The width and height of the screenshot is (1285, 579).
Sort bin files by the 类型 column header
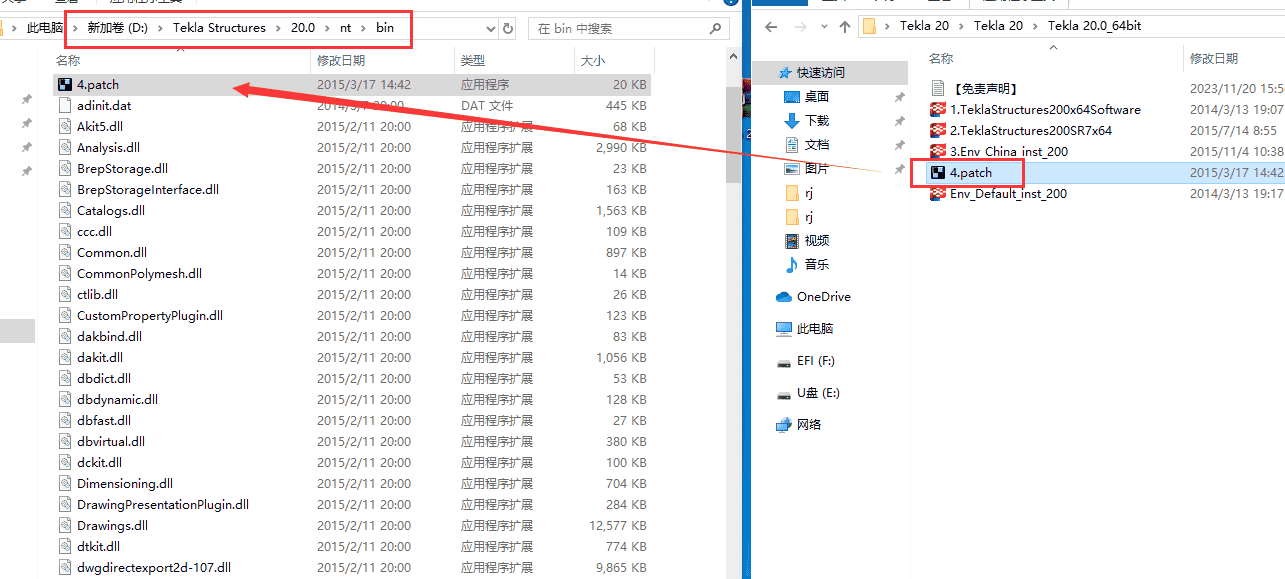[x=472, y=61]
